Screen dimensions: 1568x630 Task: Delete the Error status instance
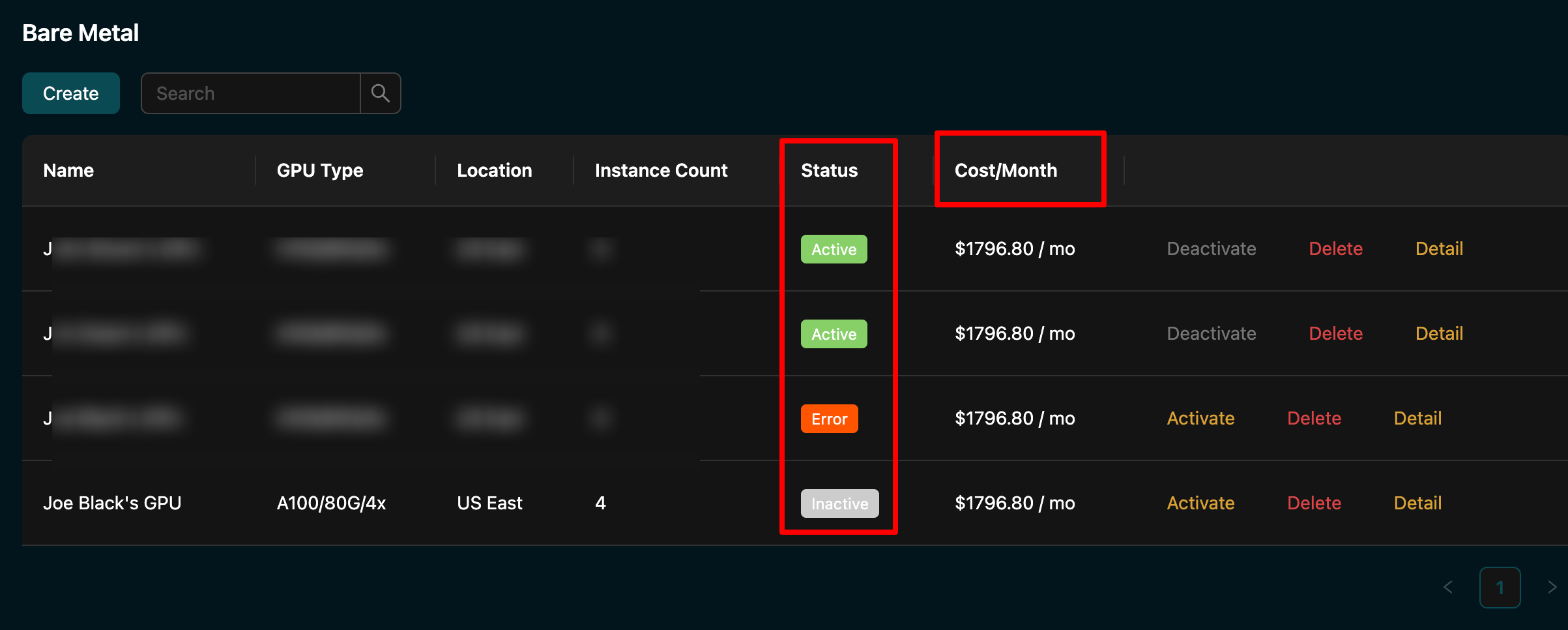(1314, 418)
